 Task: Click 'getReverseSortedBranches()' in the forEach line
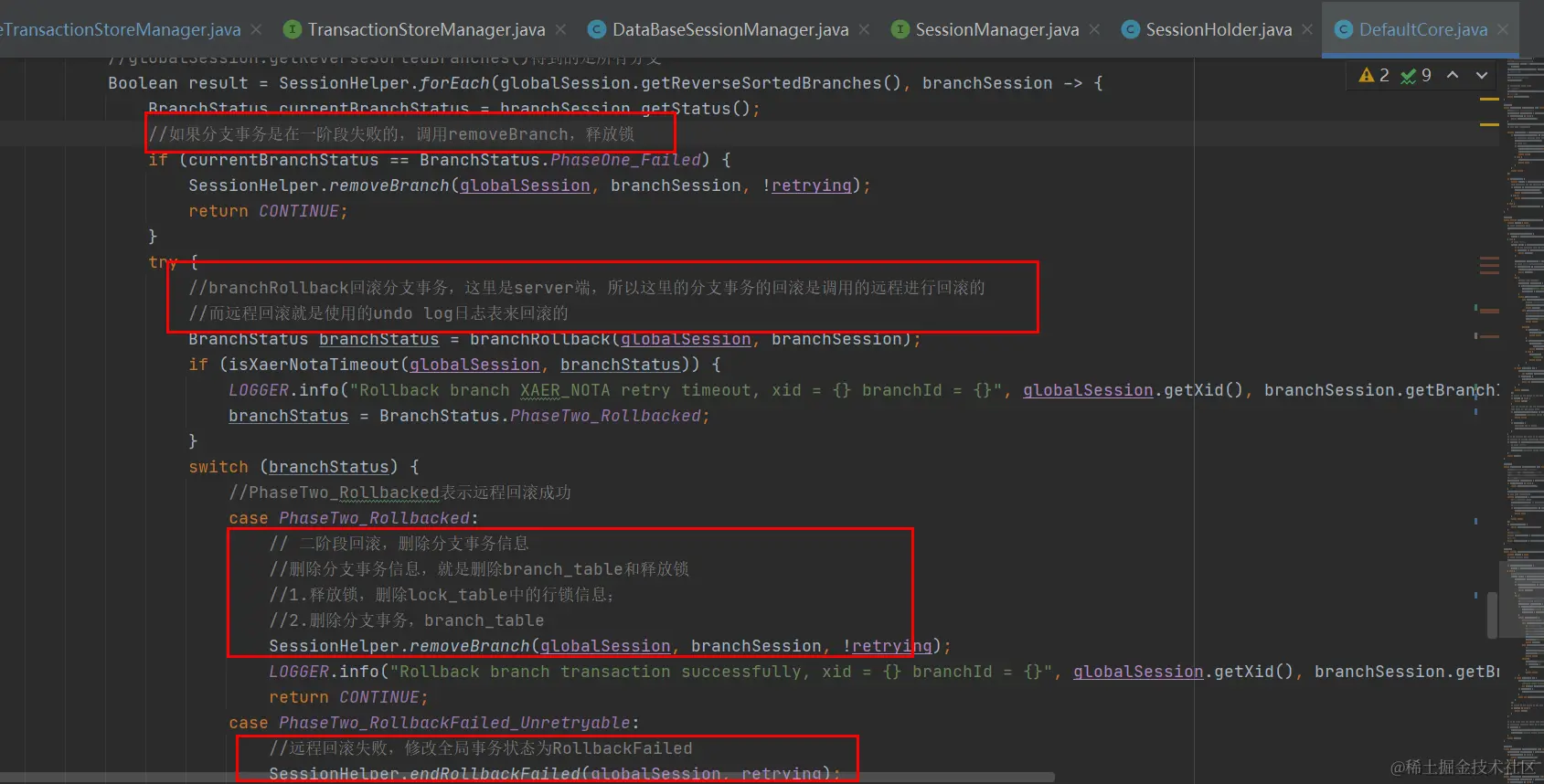pyautogui.click(x=772, y=83)
